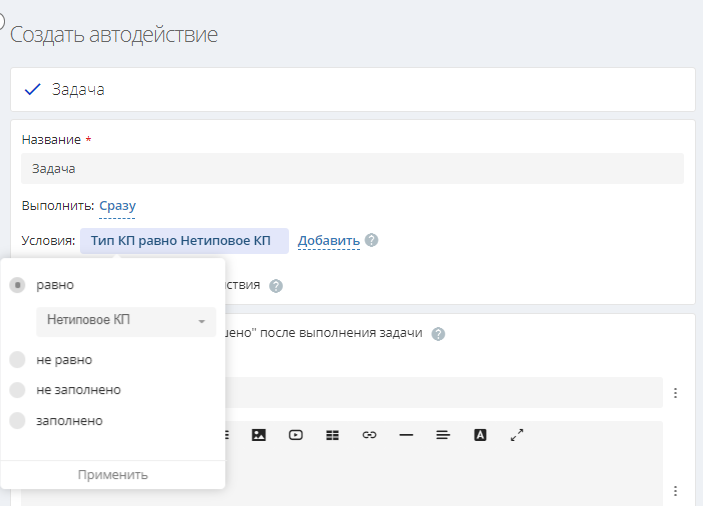Click the 'Тип КП равно Нетиповое КП' condition chip
Screen dimensions: 703x506
point(183,241)
